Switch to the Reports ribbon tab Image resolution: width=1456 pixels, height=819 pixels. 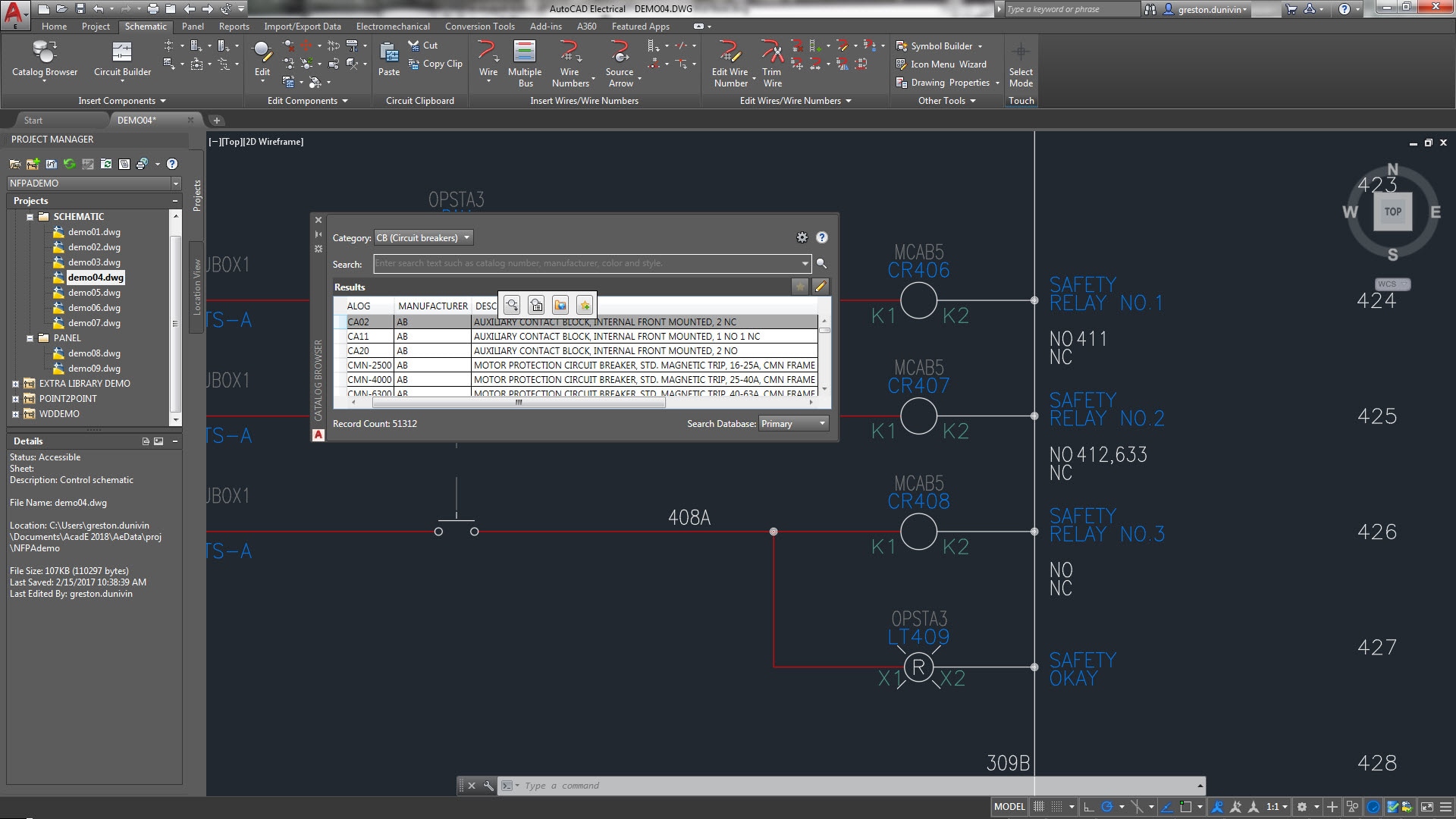234,26
